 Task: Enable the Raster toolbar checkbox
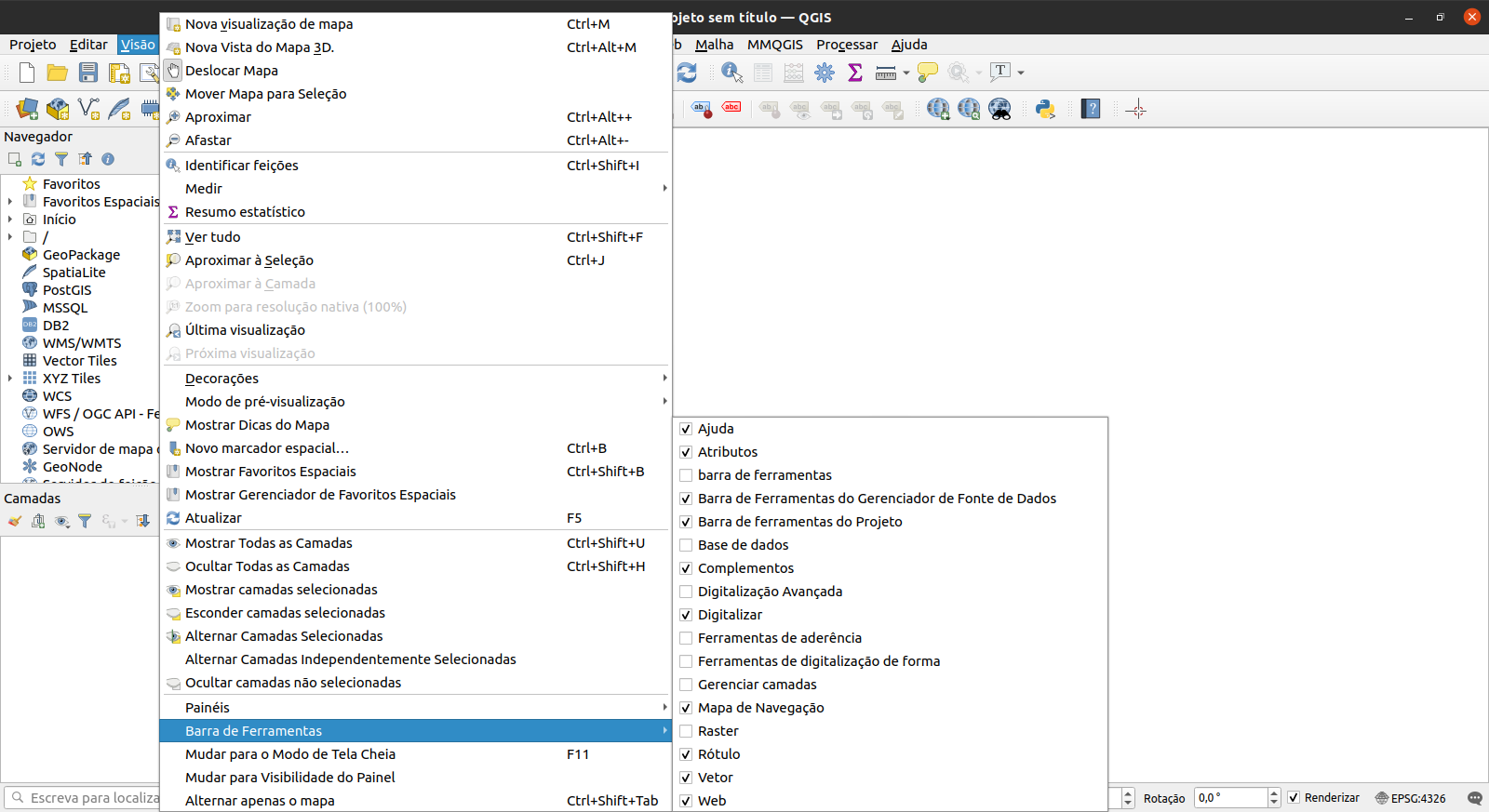686,731
